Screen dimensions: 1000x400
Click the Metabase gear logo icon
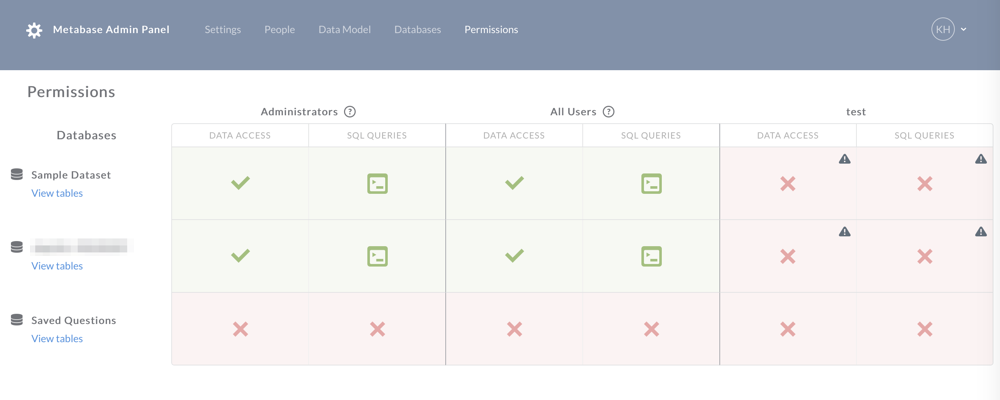(x=34, y=30)
